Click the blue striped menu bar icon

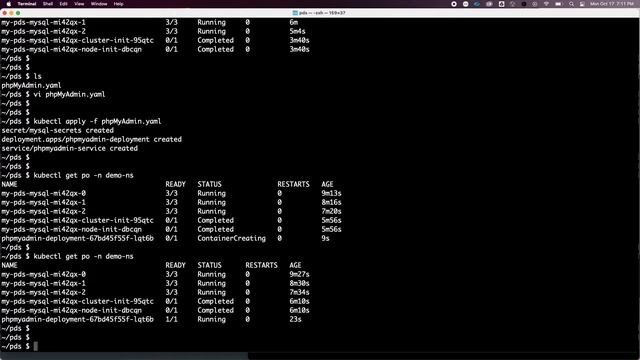click(x=477, y=4)
